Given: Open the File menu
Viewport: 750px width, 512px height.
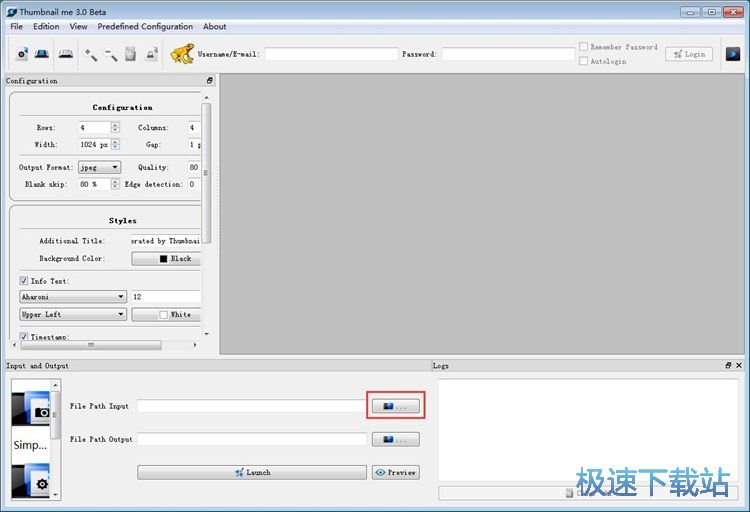Looking at the screenshot, I should coord(16,26).
